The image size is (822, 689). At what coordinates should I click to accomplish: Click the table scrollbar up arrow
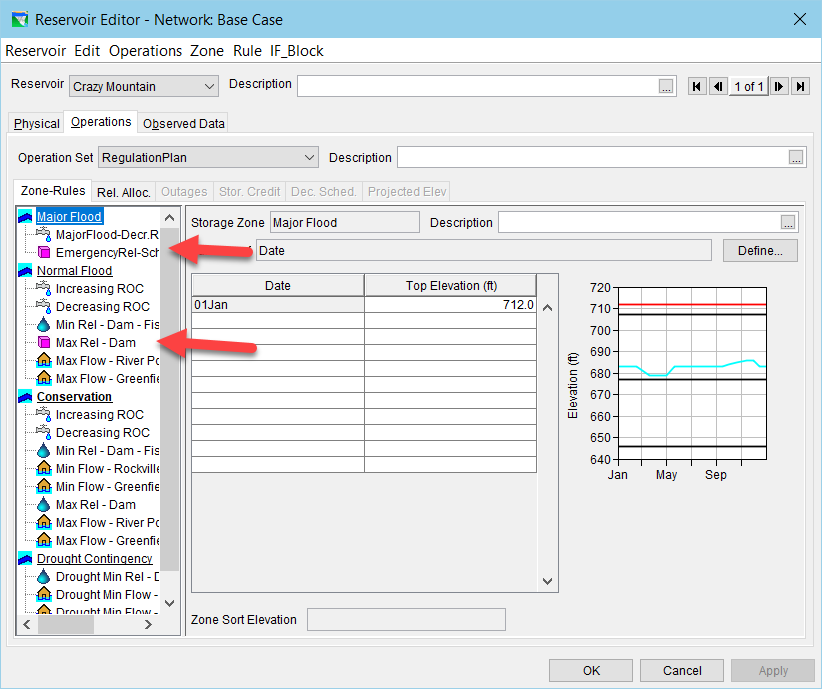(x=547, y=308)
